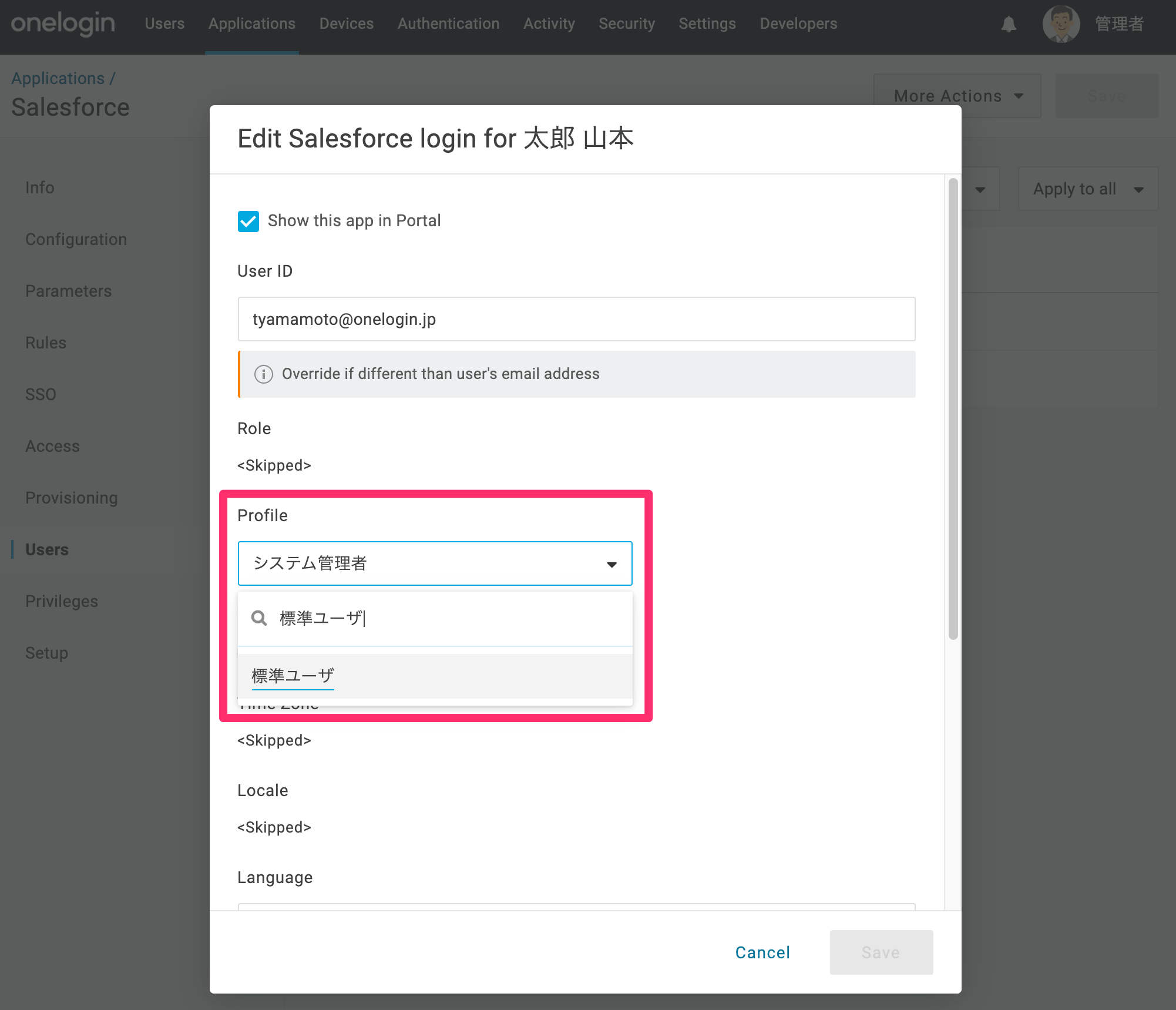Go to the Privileges sidebar tab
Image resolution: width=1176 pixels, height=1010 pixels.
tap(62, 601)
